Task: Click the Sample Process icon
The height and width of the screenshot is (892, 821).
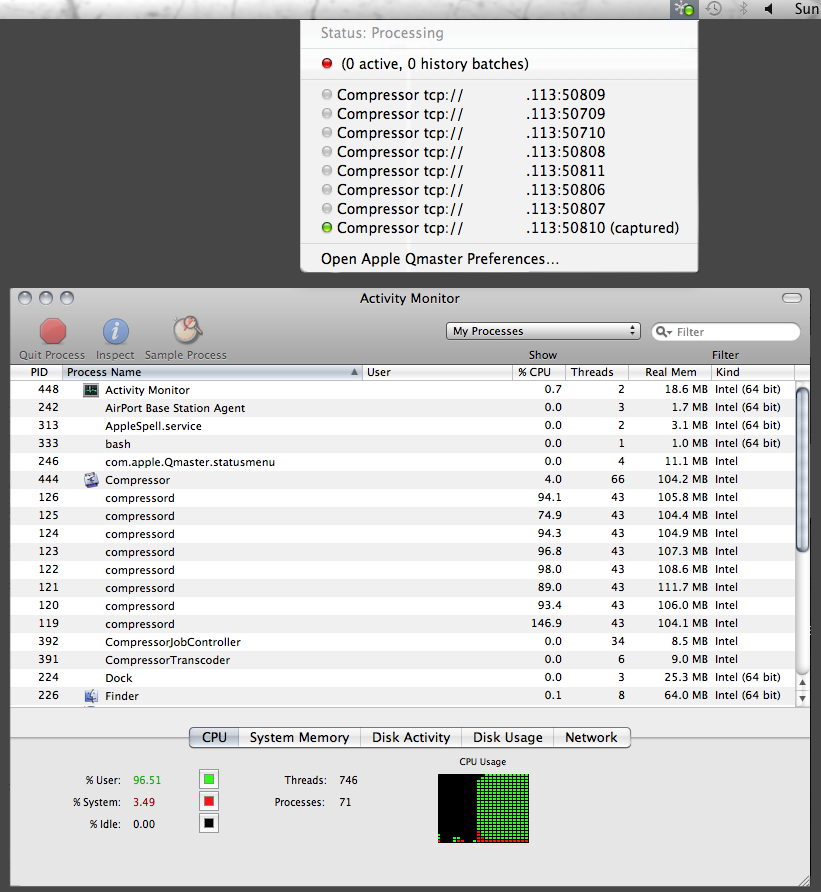Action: pos(187,330)
